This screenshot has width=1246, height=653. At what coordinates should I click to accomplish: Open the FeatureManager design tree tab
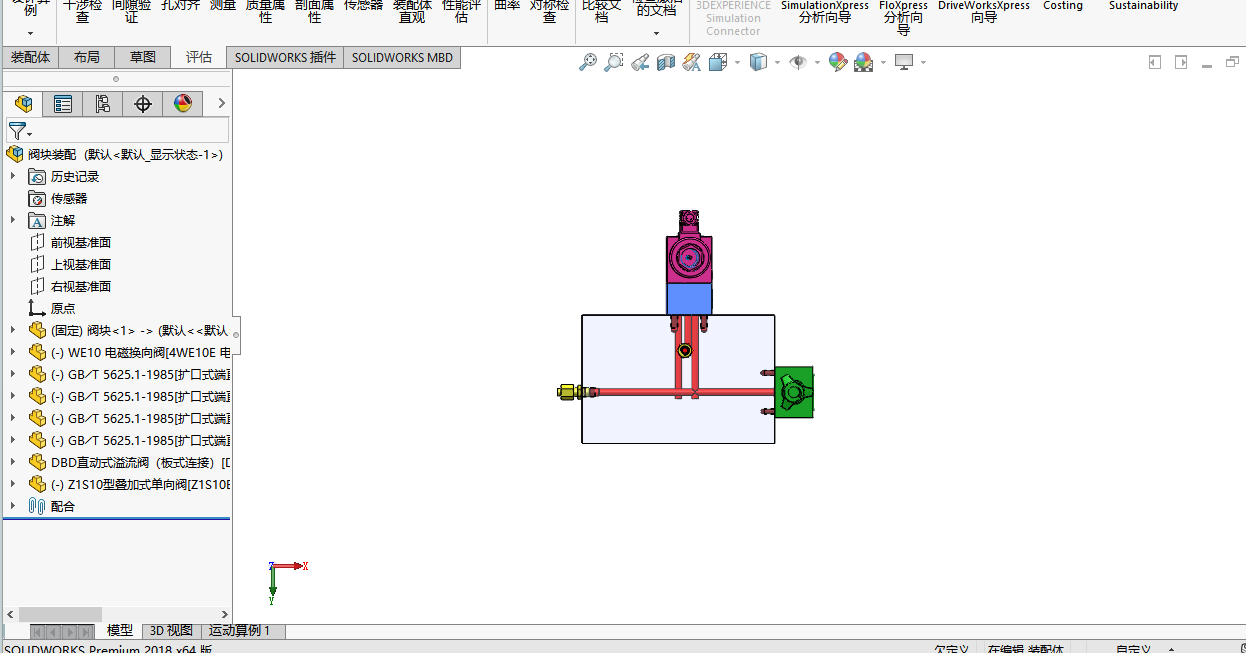point(23,104)
